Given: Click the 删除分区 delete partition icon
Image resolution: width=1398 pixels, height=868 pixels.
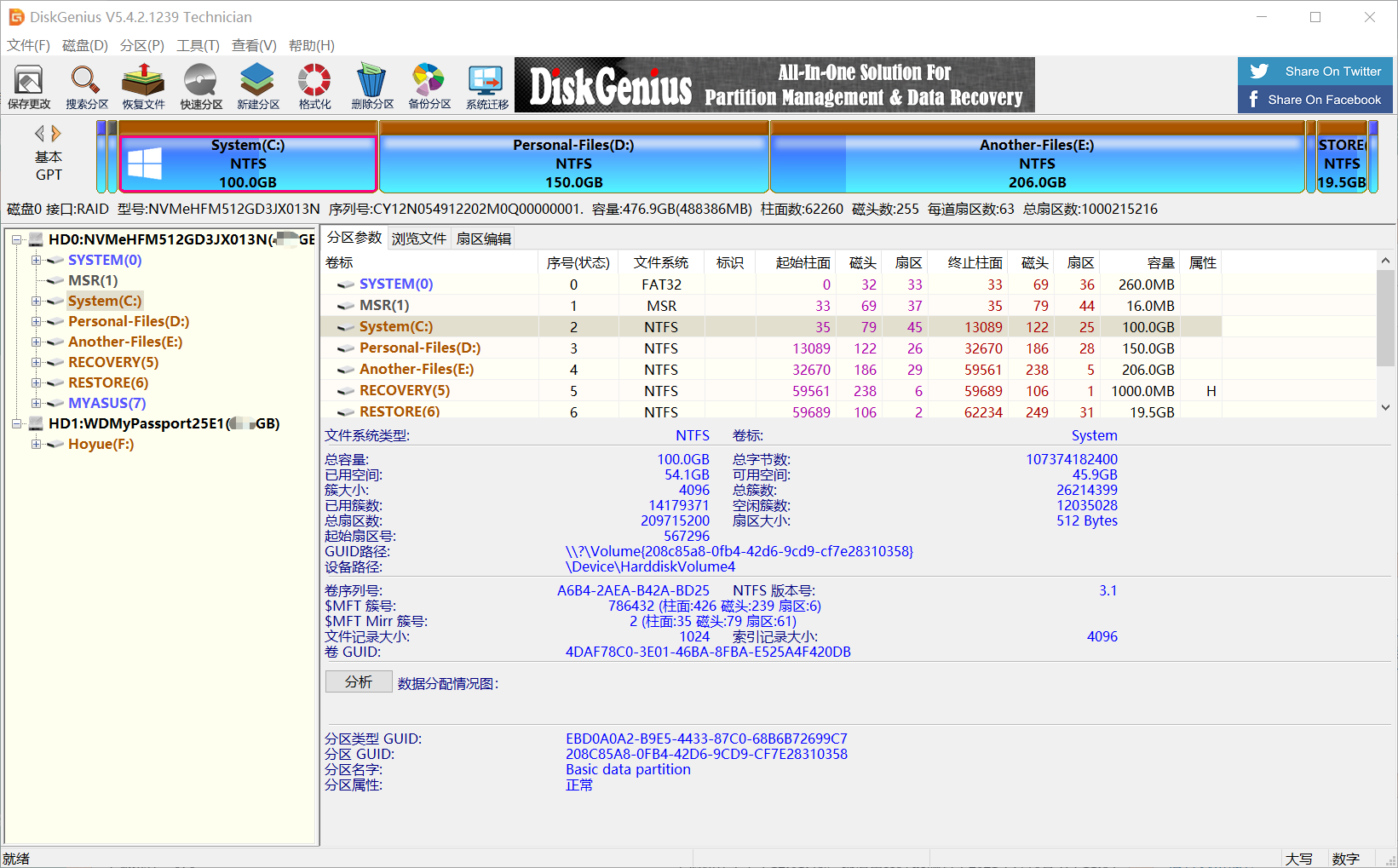Looking at the screenshot, I should pyautogui.click(x=371, y=87).
